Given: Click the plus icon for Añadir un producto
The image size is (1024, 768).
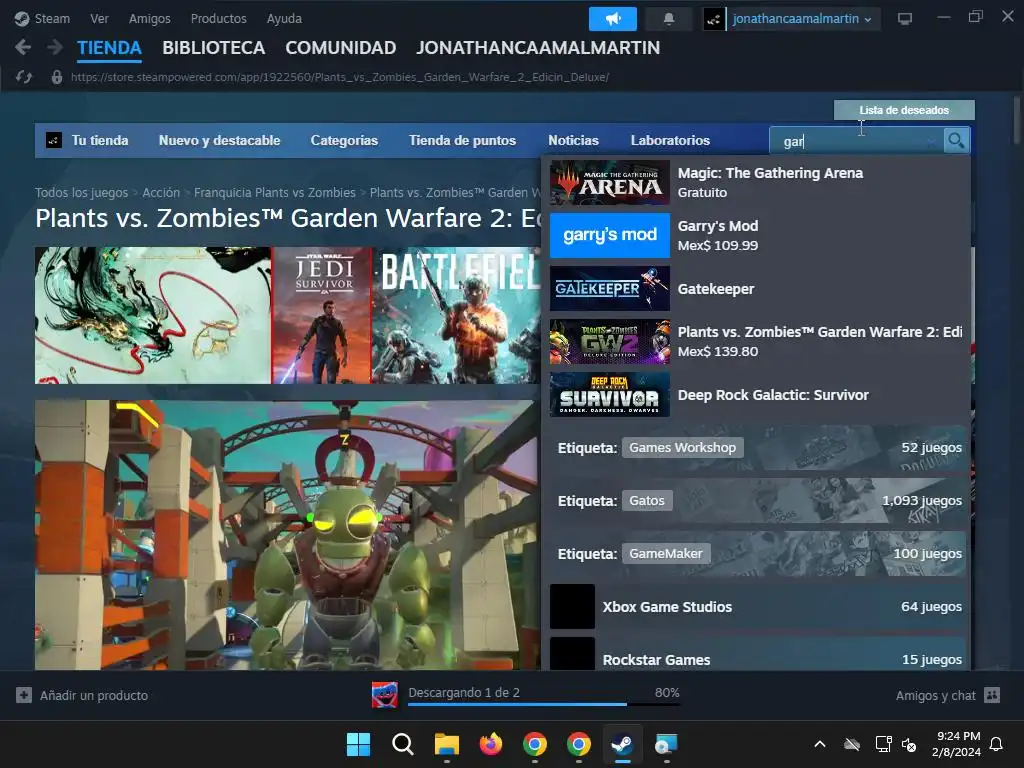Looking at the screenshot, I should pos(24,695).
